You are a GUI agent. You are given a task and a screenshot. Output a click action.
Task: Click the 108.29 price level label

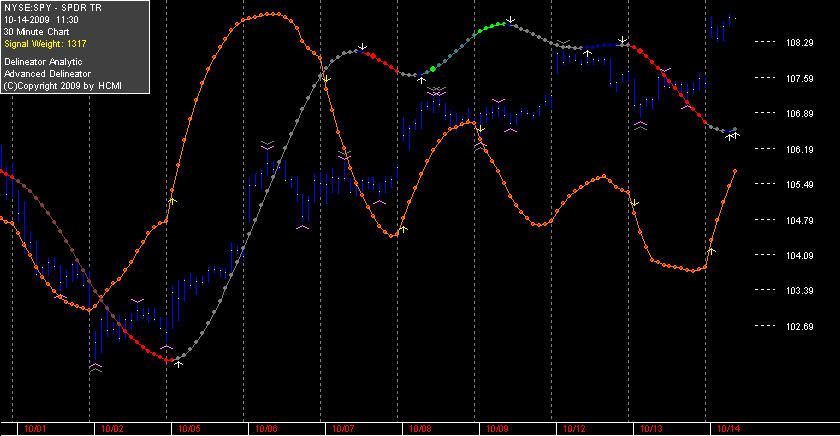tap(799, 43)
